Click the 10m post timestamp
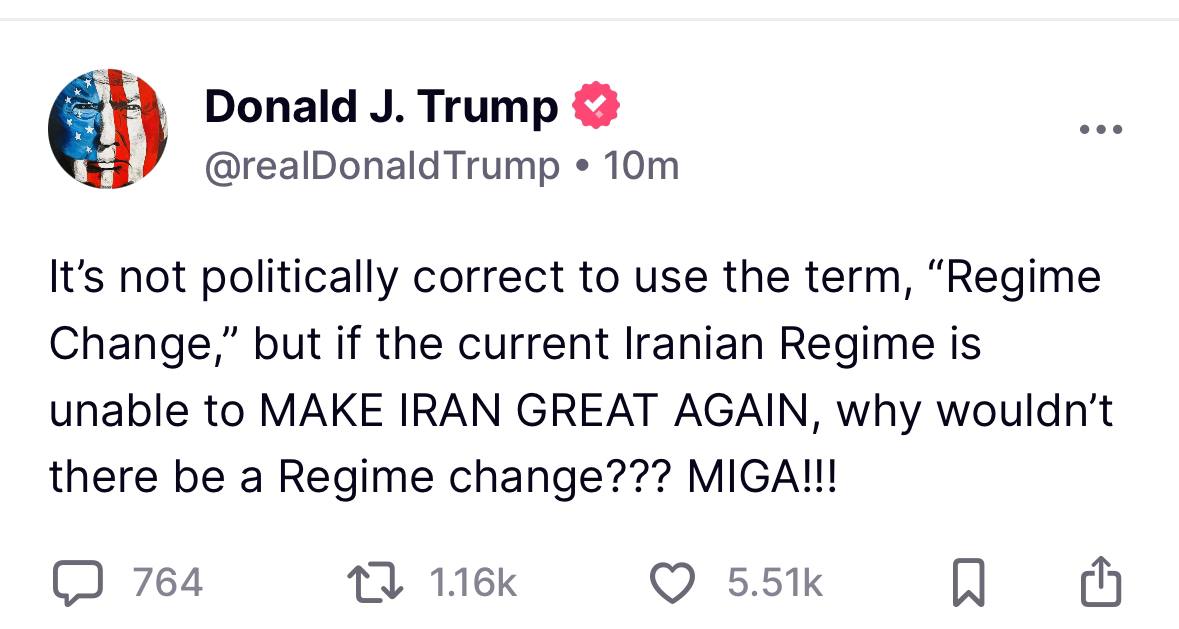 click(x=641, y=166)
